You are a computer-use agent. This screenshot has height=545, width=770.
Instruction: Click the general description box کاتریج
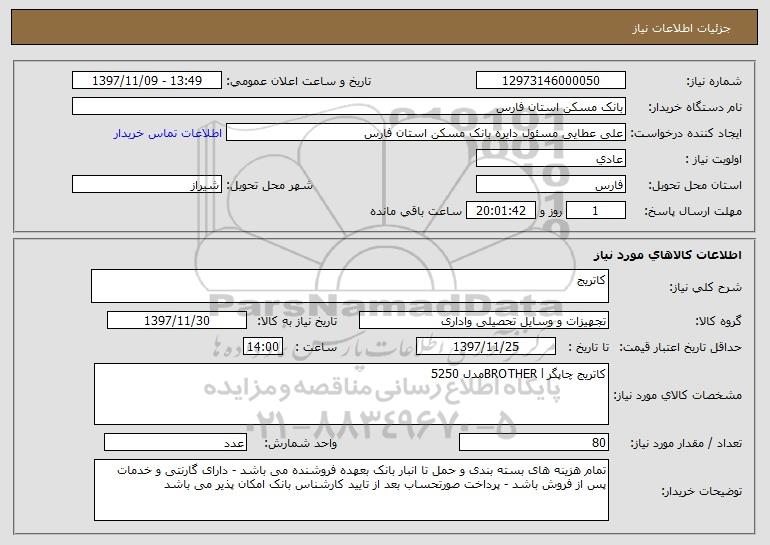(350, 286)
